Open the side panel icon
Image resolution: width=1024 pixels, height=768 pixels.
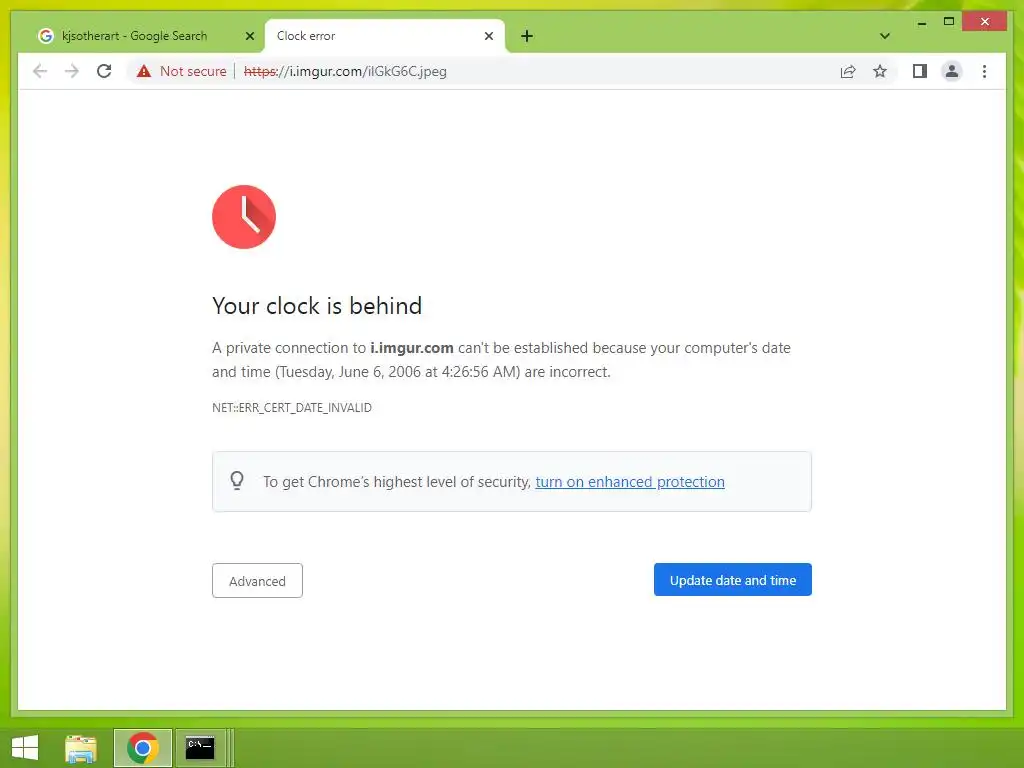920,71
